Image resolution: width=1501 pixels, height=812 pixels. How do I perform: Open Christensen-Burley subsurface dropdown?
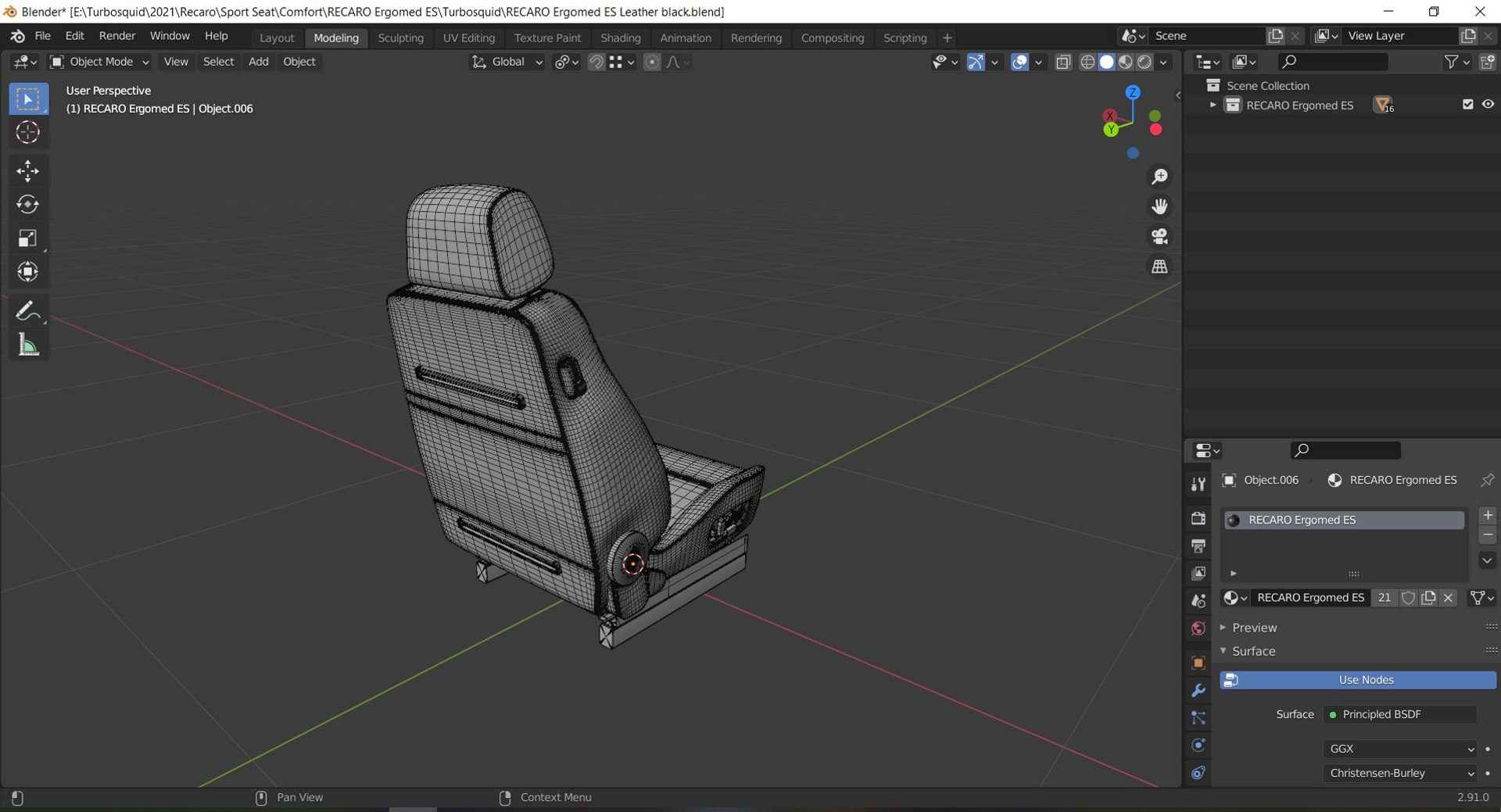[1399, 773]
